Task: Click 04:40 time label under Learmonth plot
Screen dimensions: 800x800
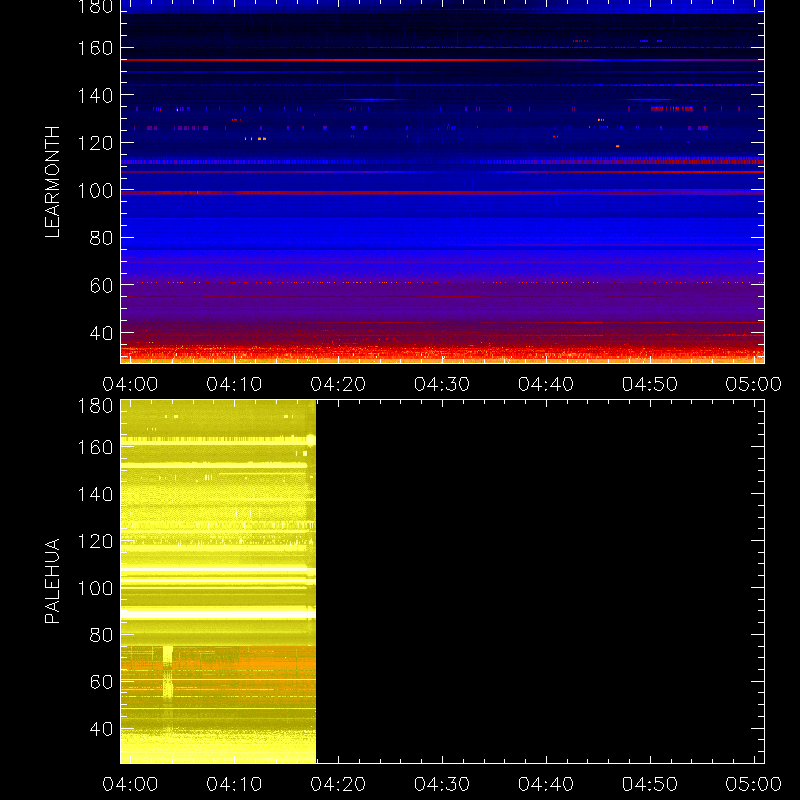Action: 546,384
